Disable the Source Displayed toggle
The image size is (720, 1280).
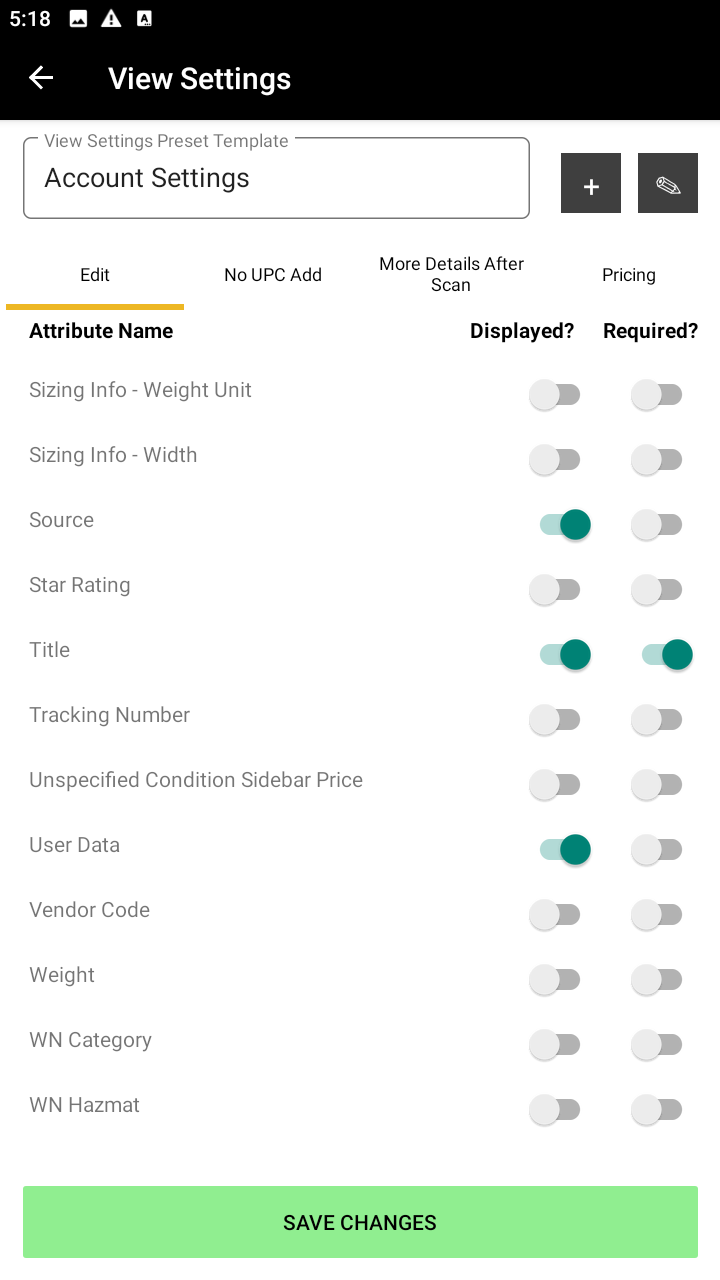click(564, 524)
